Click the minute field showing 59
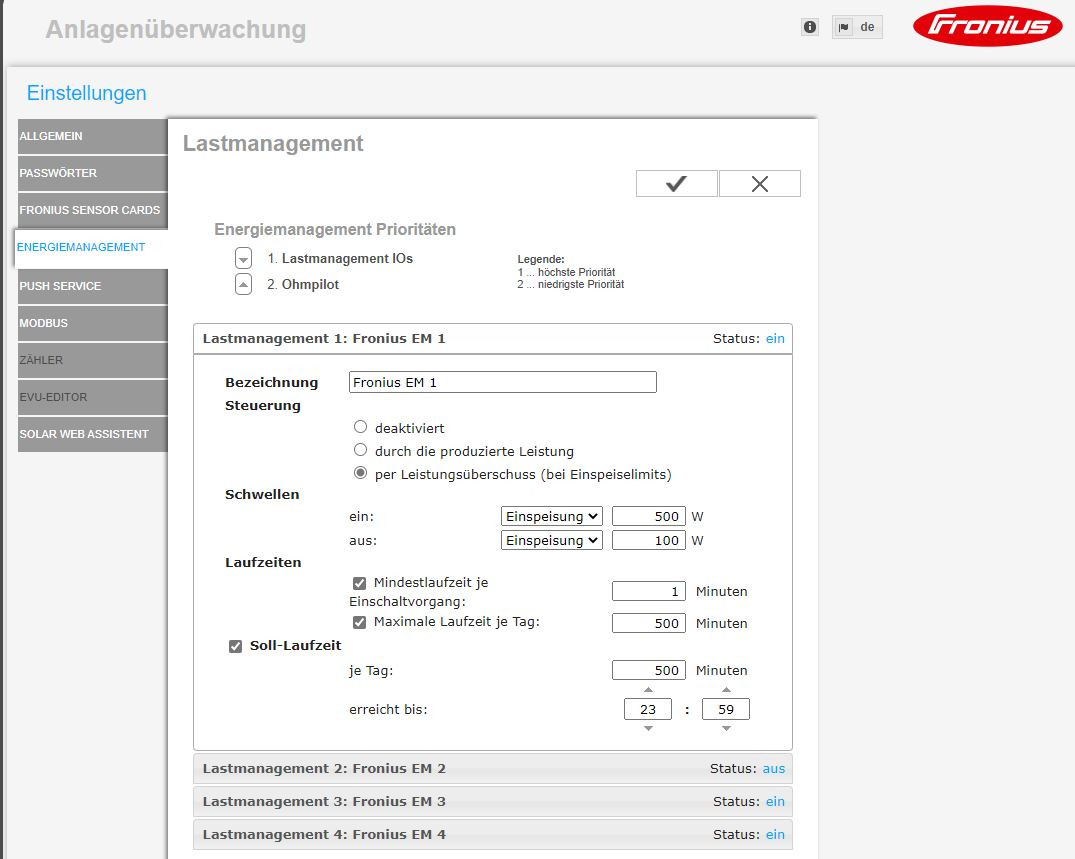 (x=726, y=710)
